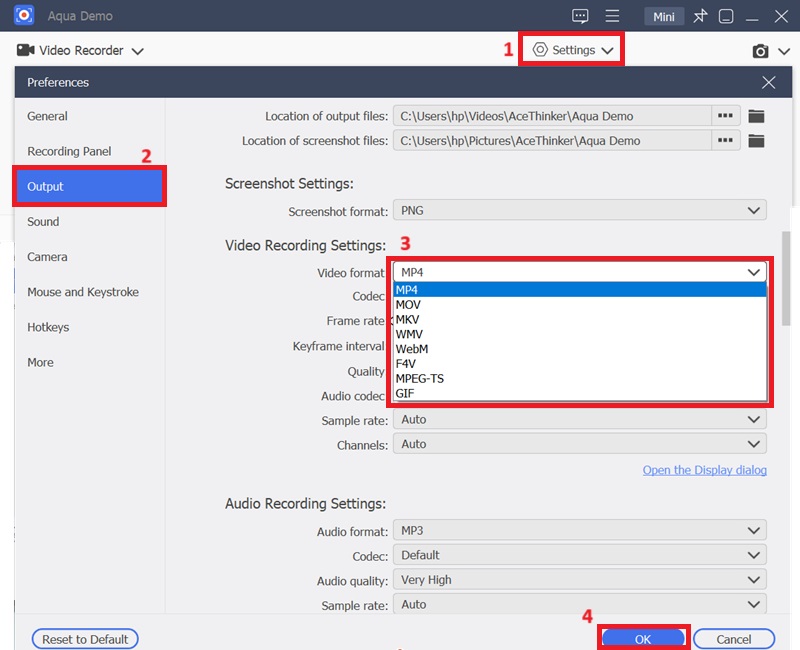Open output files folder icon
The height and width of the screenshot is (650, 800).
tap(756, 116)
